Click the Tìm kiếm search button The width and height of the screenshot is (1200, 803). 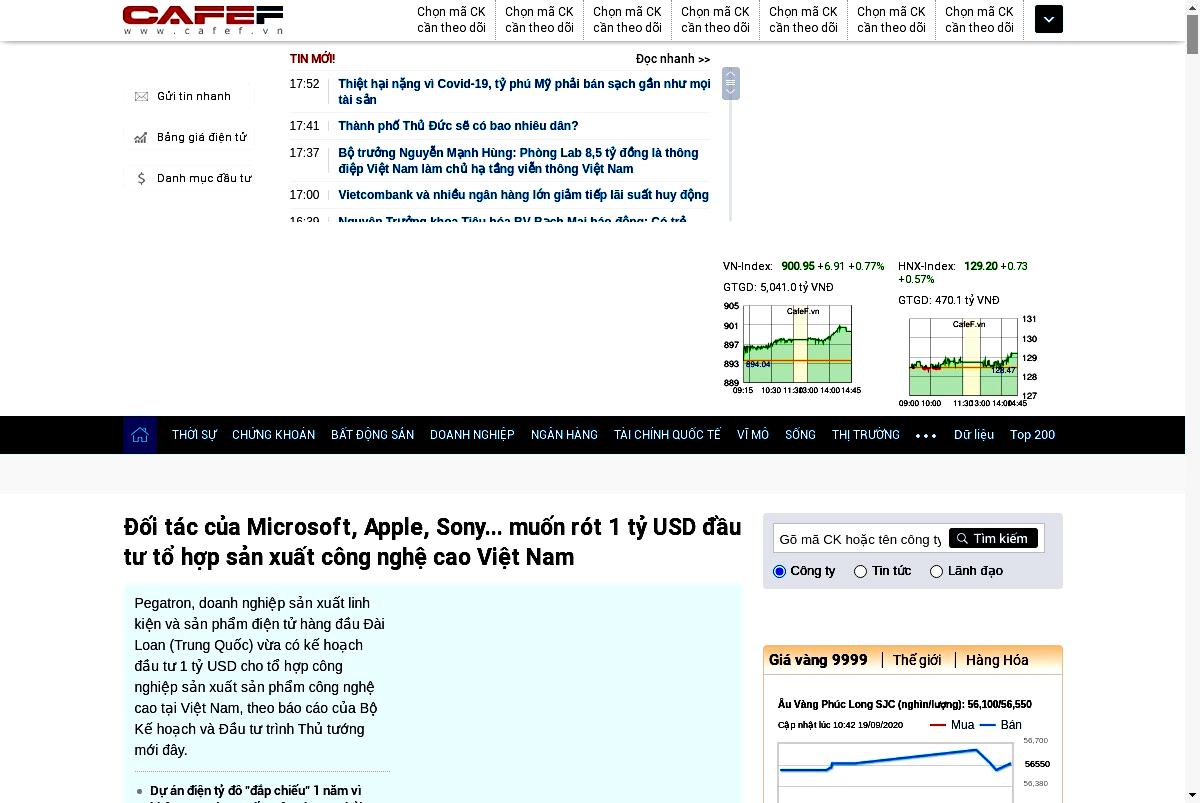click(x=993, y=538)
